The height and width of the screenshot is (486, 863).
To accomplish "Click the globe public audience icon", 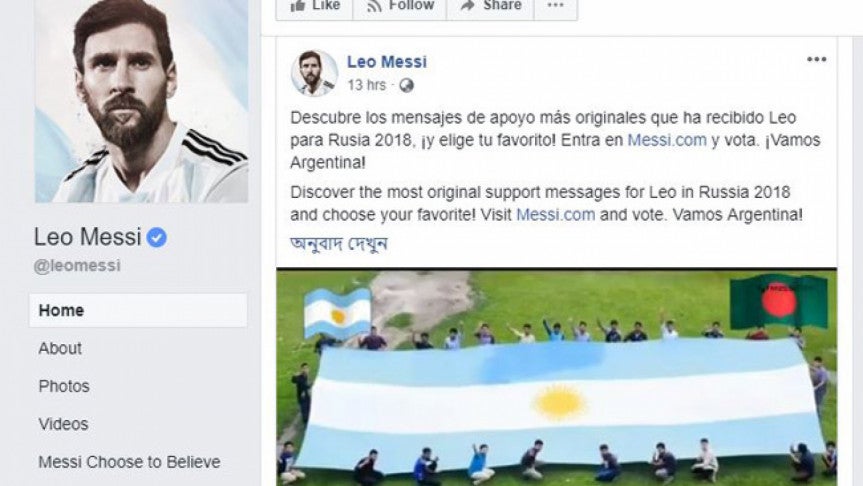I will pyautogui.click(x=406, y=85).
